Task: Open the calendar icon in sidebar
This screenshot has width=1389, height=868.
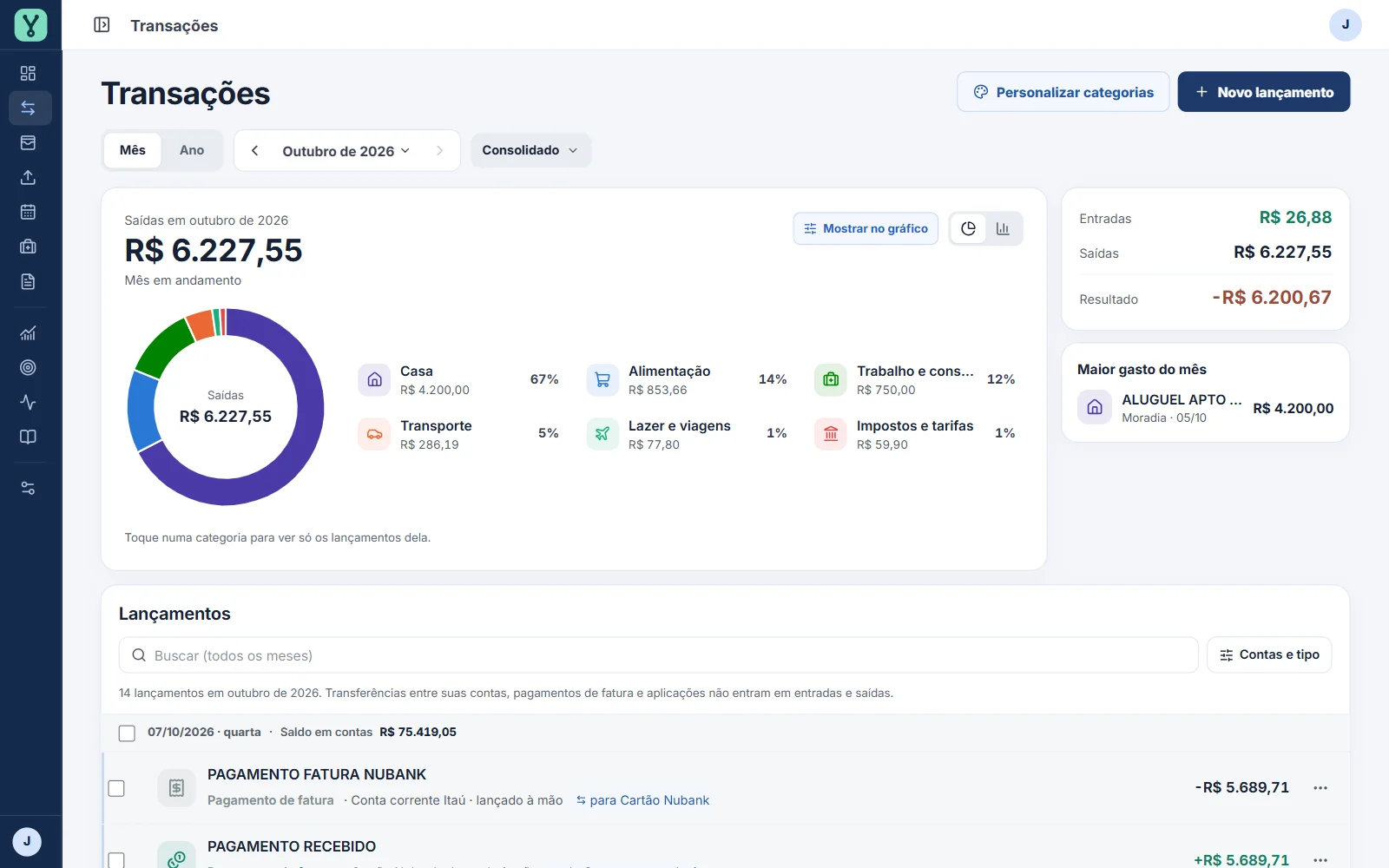Action: (x=28, y=212)
